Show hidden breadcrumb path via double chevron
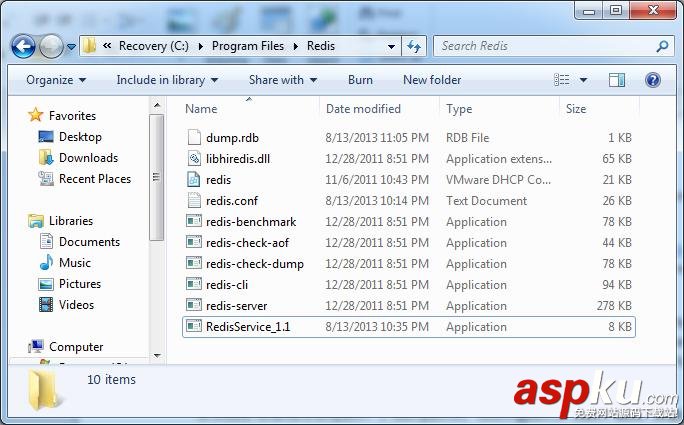 (x=107, y=46)
